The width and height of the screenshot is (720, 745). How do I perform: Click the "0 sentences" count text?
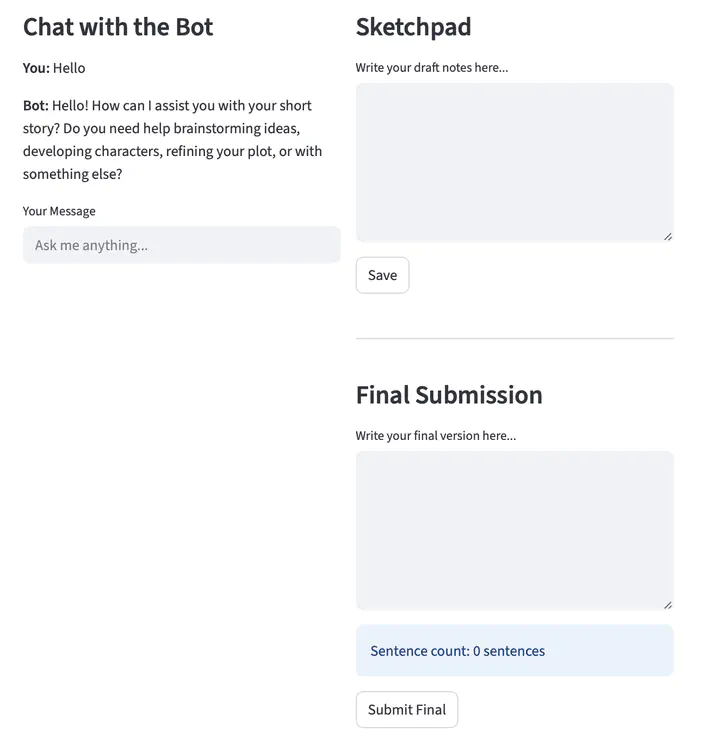click(509, 651)
